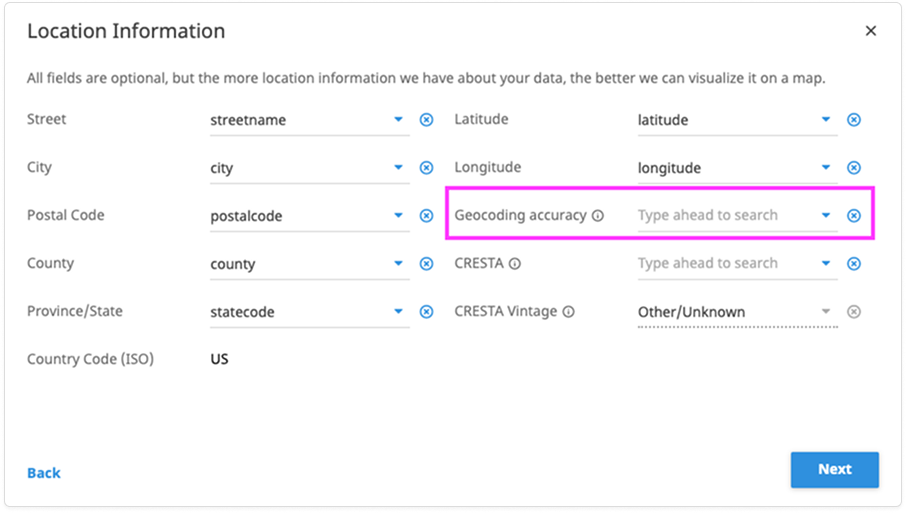Image resolution: width=906 pixels, height=513 pixels.
Task: Expand the Province/State dropdown
Action: pyautogui.click(x=398, y=312)
